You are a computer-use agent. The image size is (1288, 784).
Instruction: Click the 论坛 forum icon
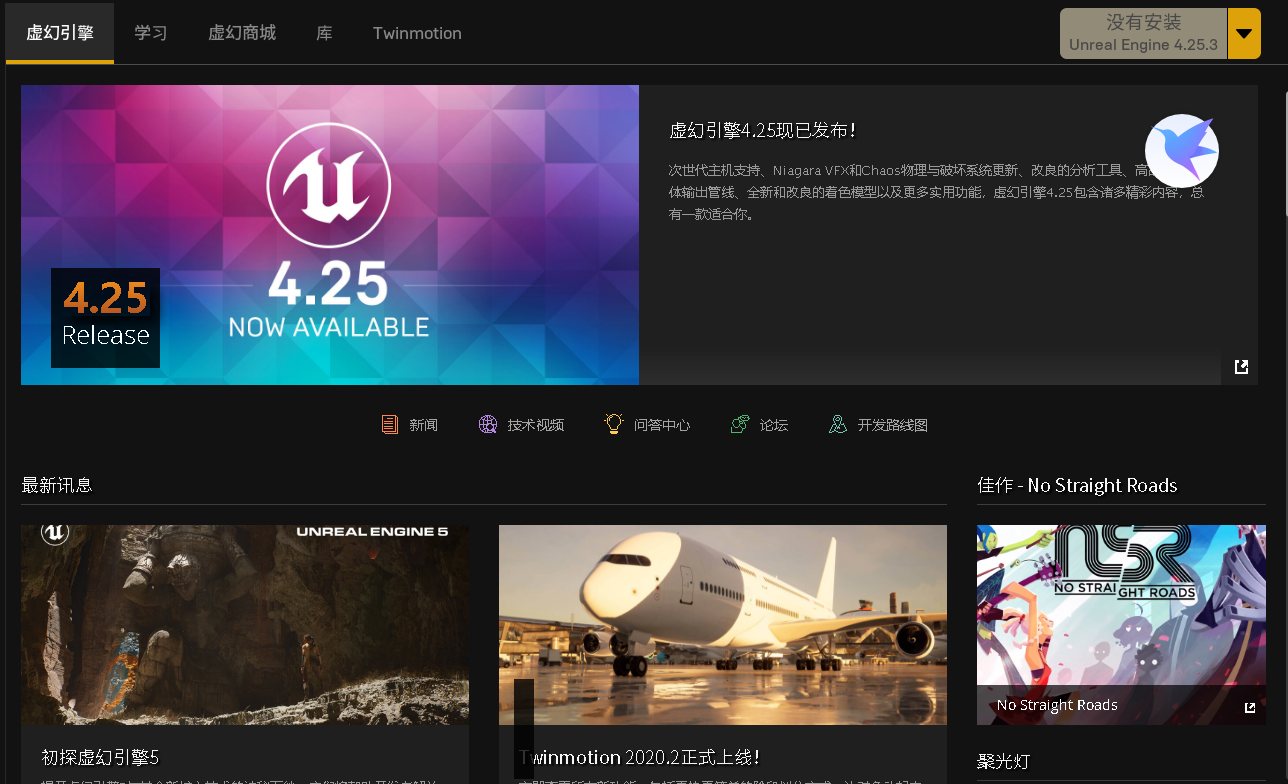(x=740, y=425)
